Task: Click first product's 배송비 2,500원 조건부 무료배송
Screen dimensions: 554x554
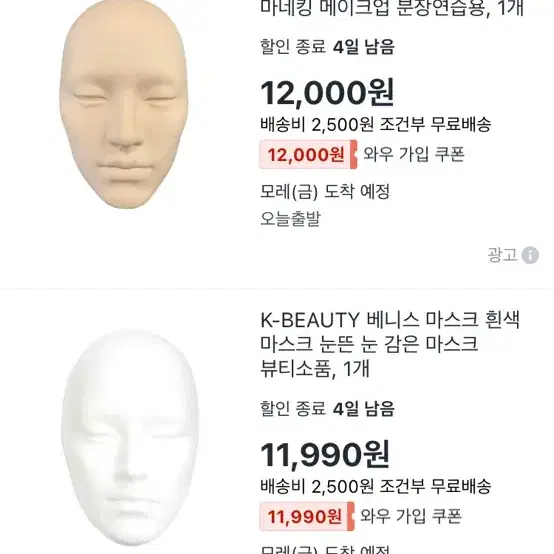Action: click(376, 124)
